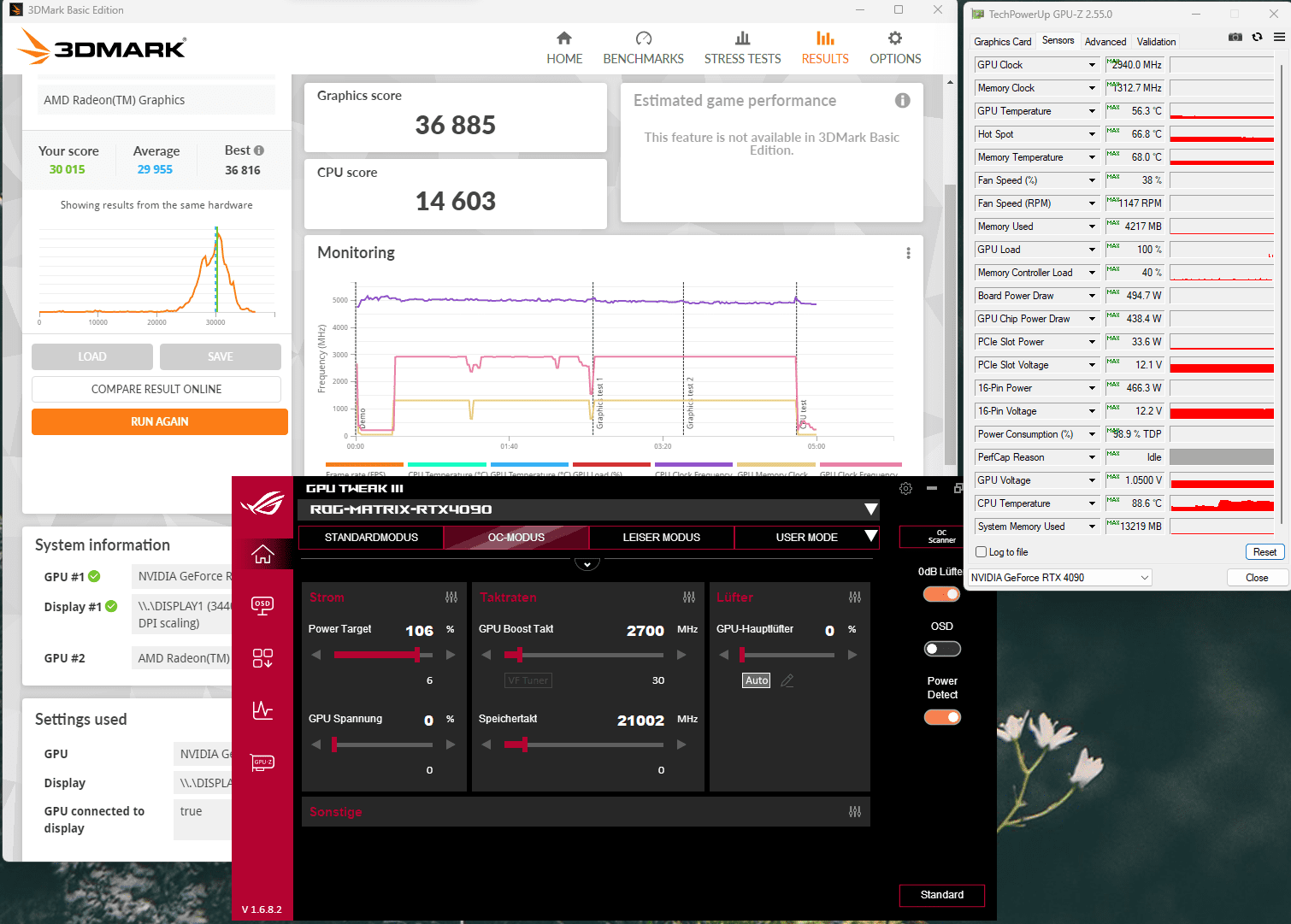
Task: Toggle the OSD switch
Action: tap(942, 649)
